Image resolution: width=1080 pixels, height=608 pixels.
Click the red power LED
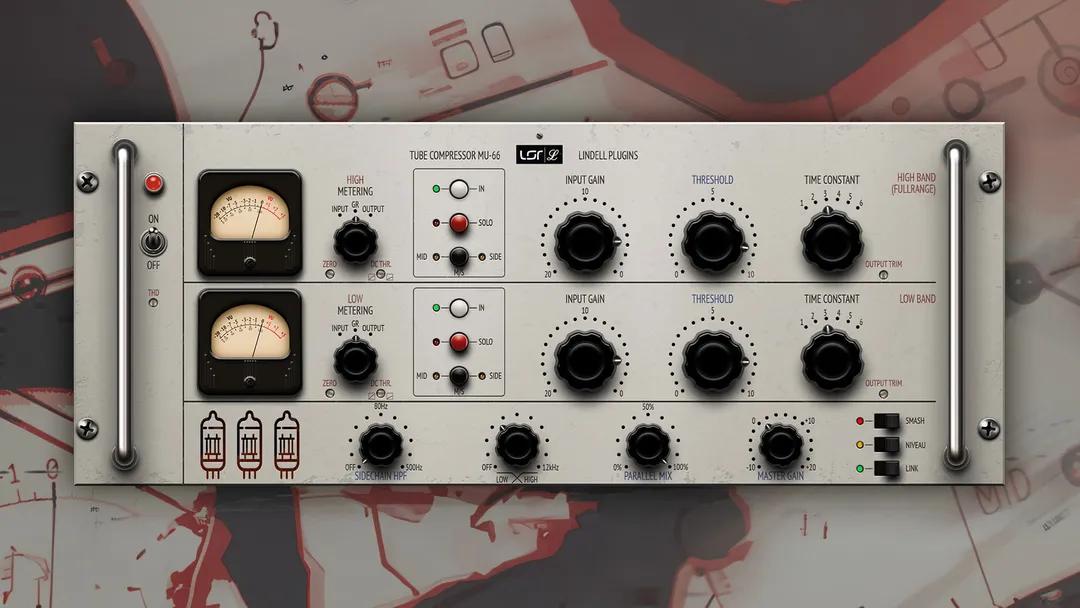pyautogui.click(x=157, y=184)
